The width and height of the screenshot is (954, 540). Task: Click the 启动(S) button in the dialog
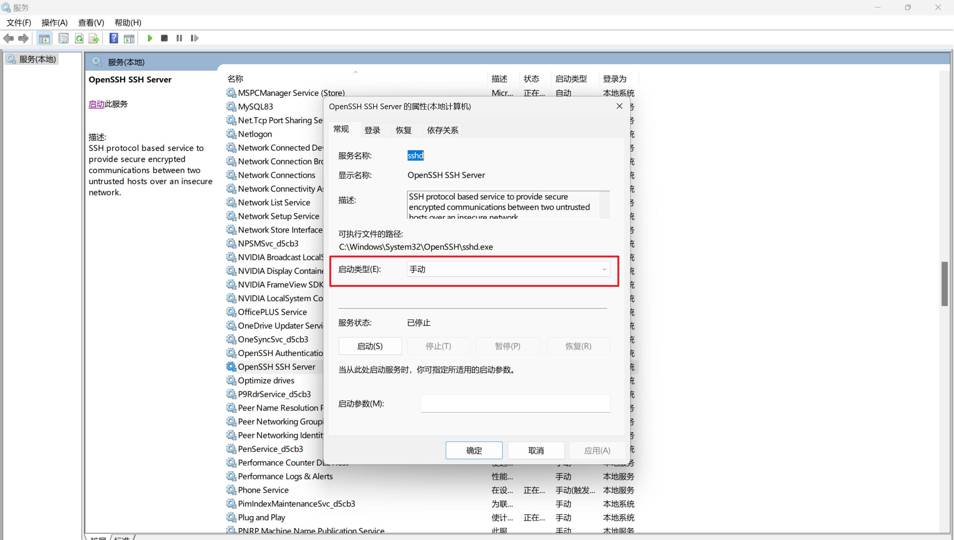[x=369, y=346]
